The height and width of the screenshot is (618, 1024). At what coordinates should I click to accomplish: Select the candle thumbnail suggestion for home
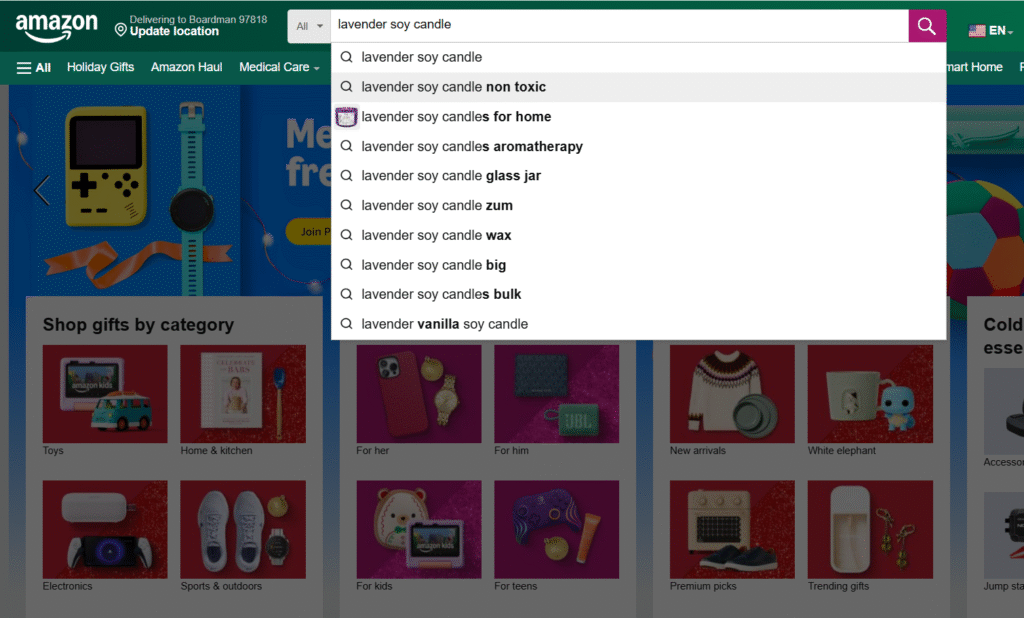[347, 117]
